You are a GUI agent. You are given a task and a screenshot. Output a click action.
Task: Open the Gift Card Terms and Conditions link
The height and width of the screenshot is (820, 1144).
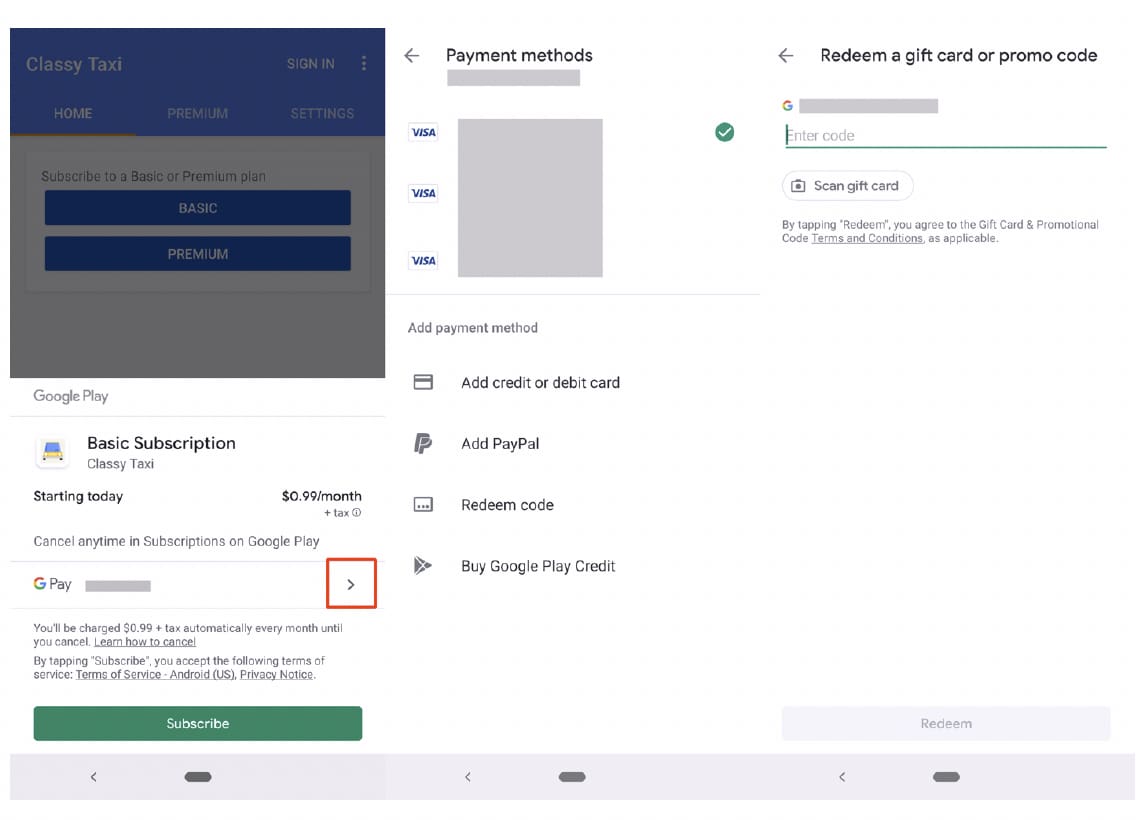pos(866,239)
